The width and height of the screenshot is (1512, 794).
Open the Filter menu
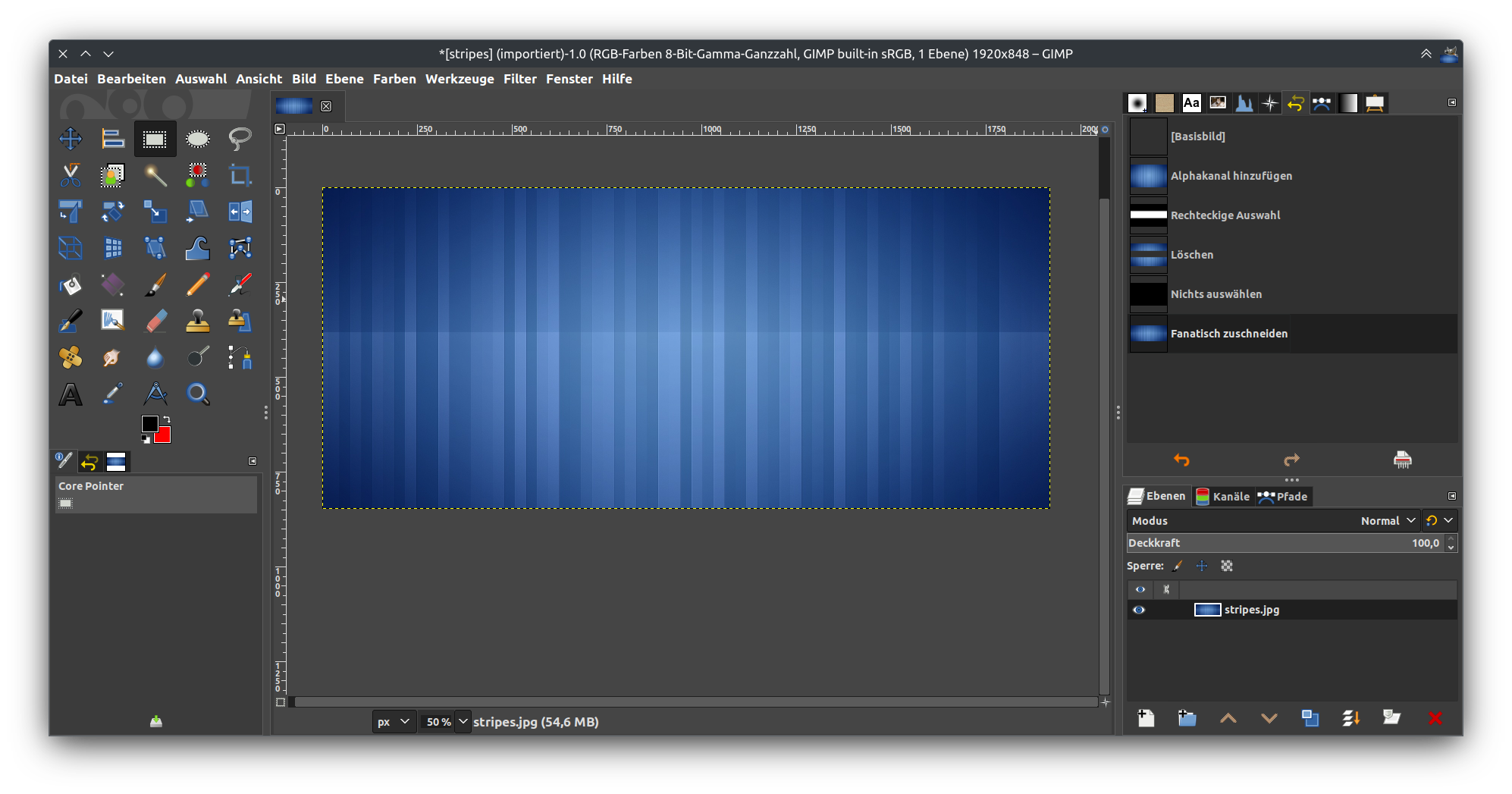click(520, 78)
